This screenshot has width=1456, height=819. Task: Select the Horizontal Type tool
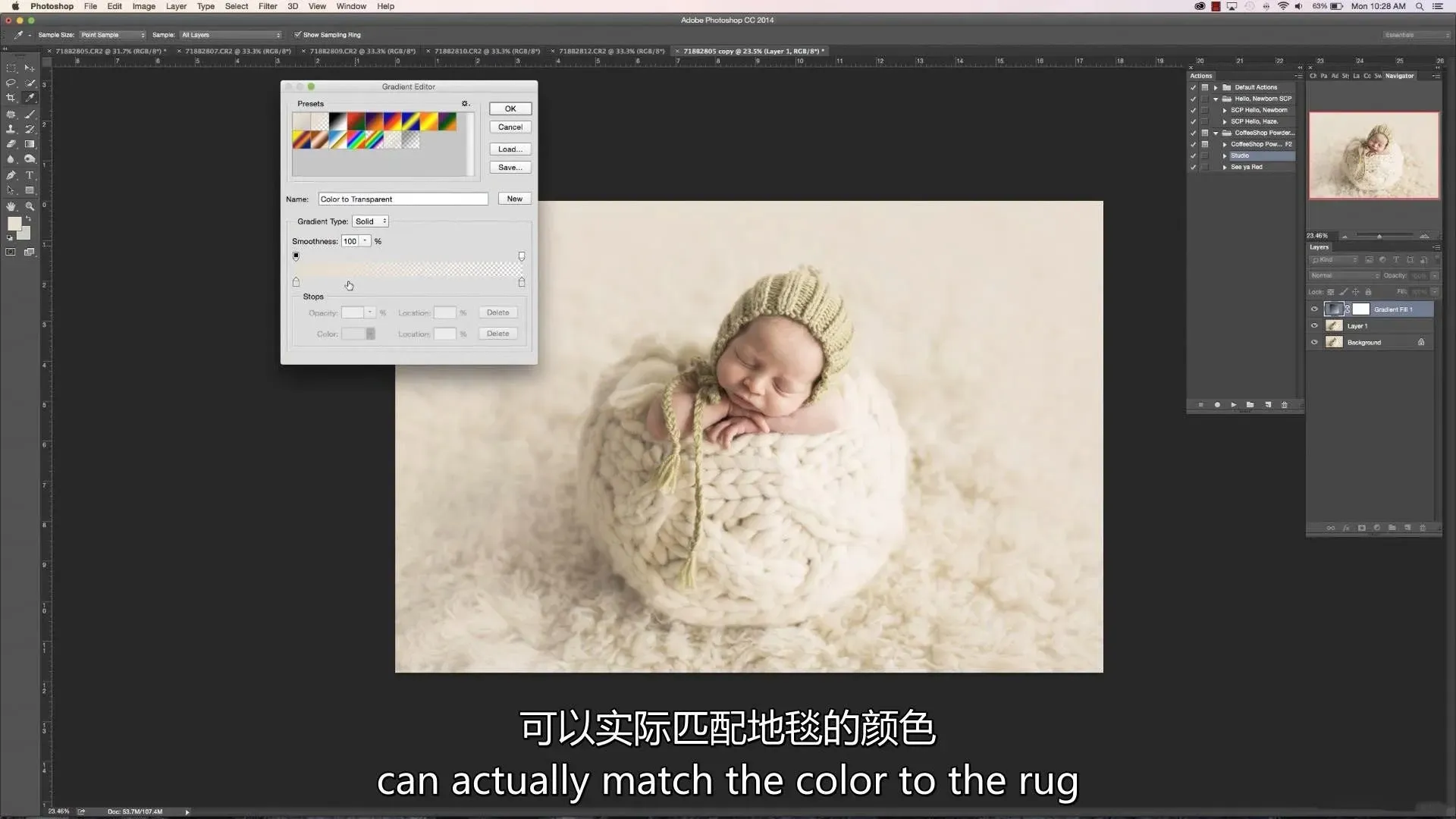click(x=30, y=175)
